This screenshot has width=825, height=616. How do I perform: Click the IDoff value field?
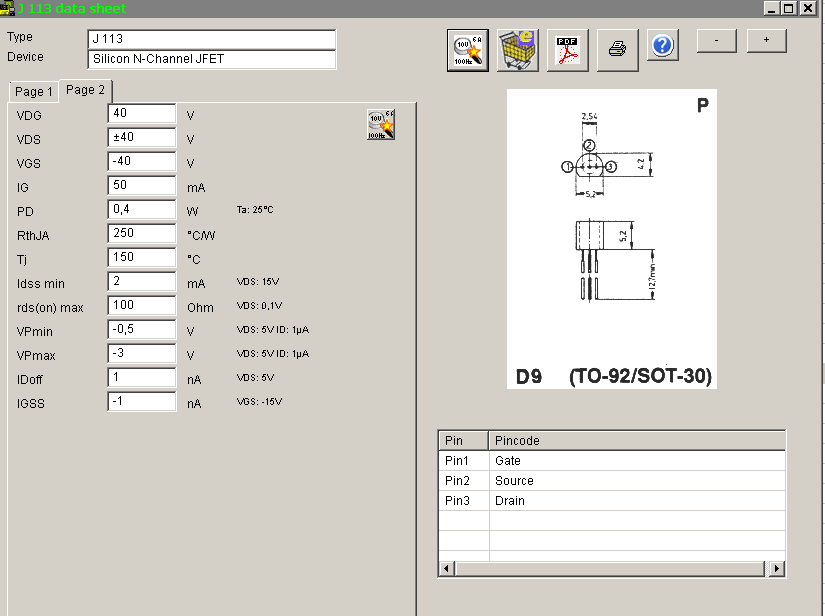tap(142, 377)
